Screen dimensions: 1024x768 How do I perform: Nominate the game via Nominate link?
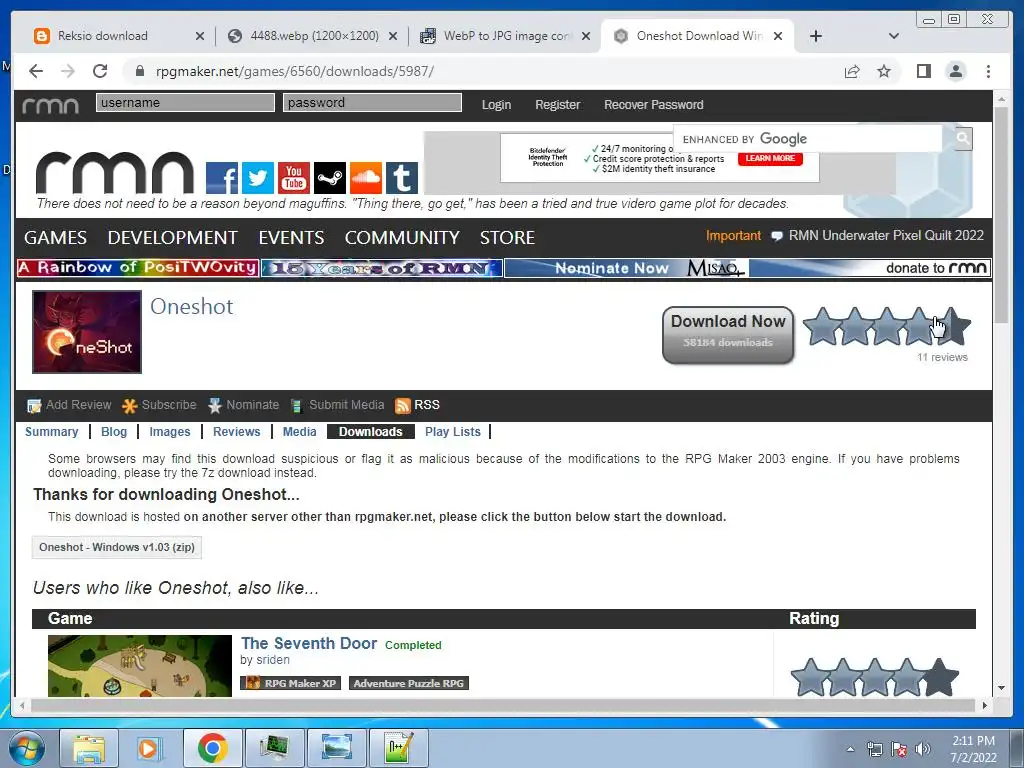[244, 405]
